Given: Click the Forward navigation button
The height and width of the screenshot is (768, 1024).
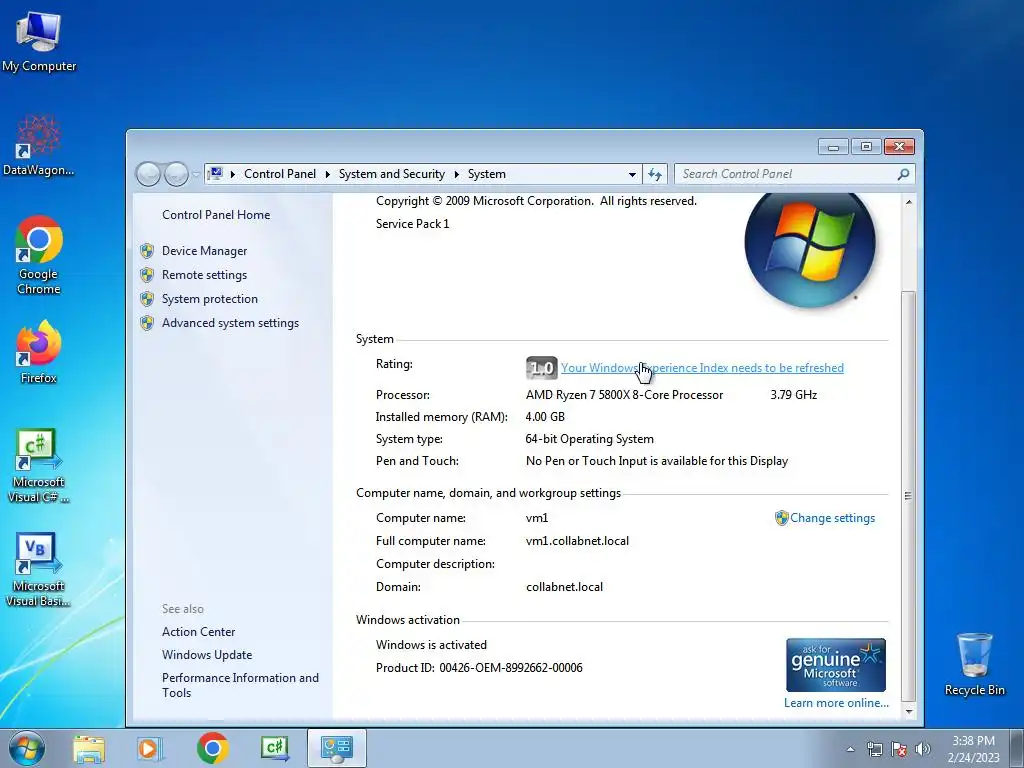Looking at the screenshot, I should coord(176,174).
